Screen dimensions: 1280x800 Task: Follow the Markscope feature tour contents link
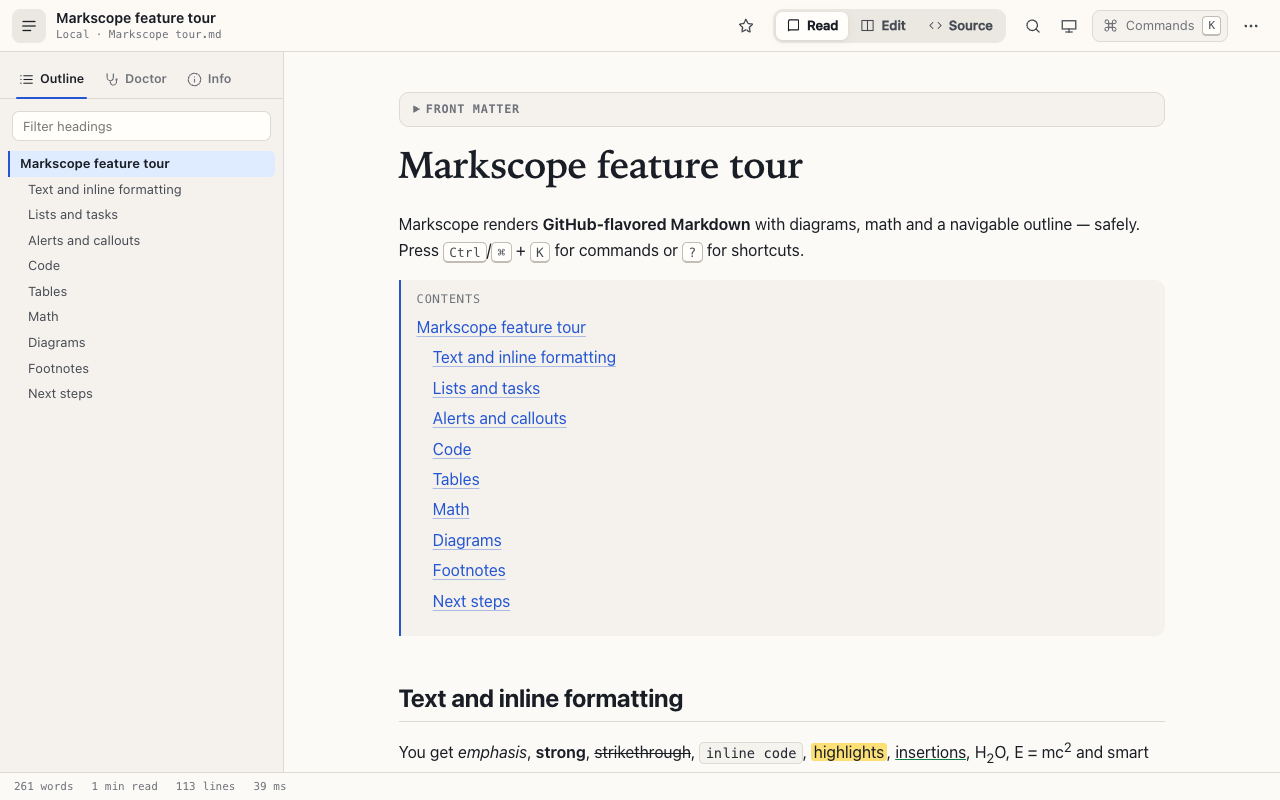click(501, 327)
